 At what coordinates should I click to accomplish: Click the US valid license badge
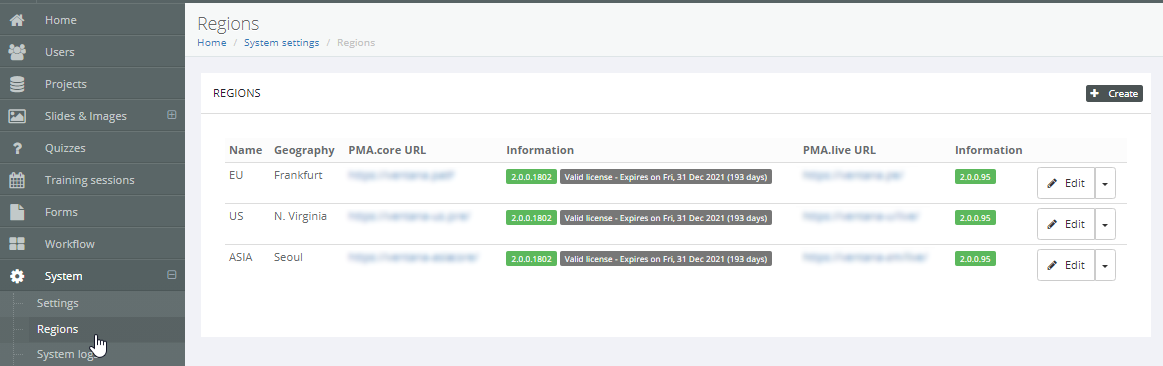(666, 218)
